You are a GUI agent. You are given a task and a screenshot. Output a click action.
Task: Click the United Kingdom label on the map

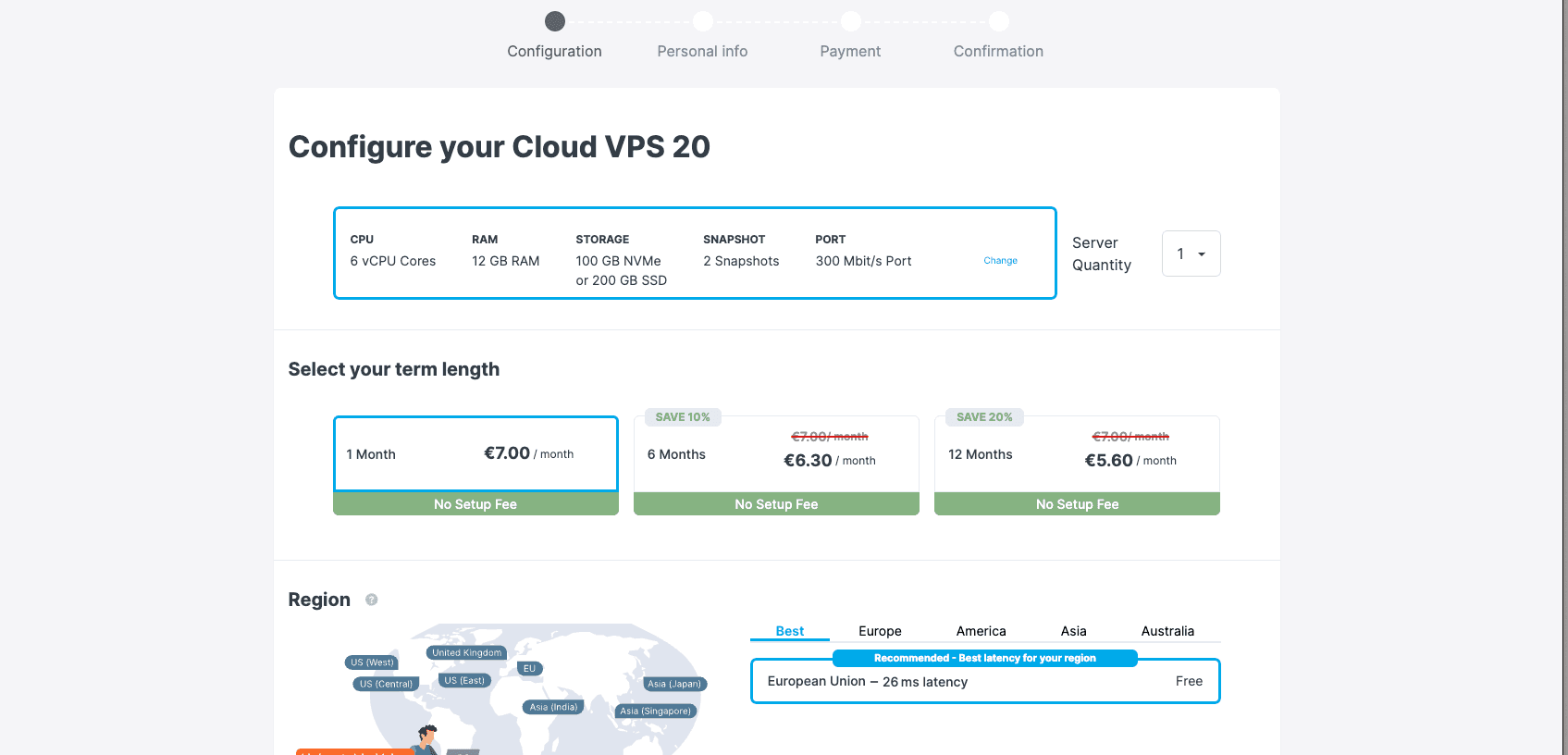pos(466,652)
